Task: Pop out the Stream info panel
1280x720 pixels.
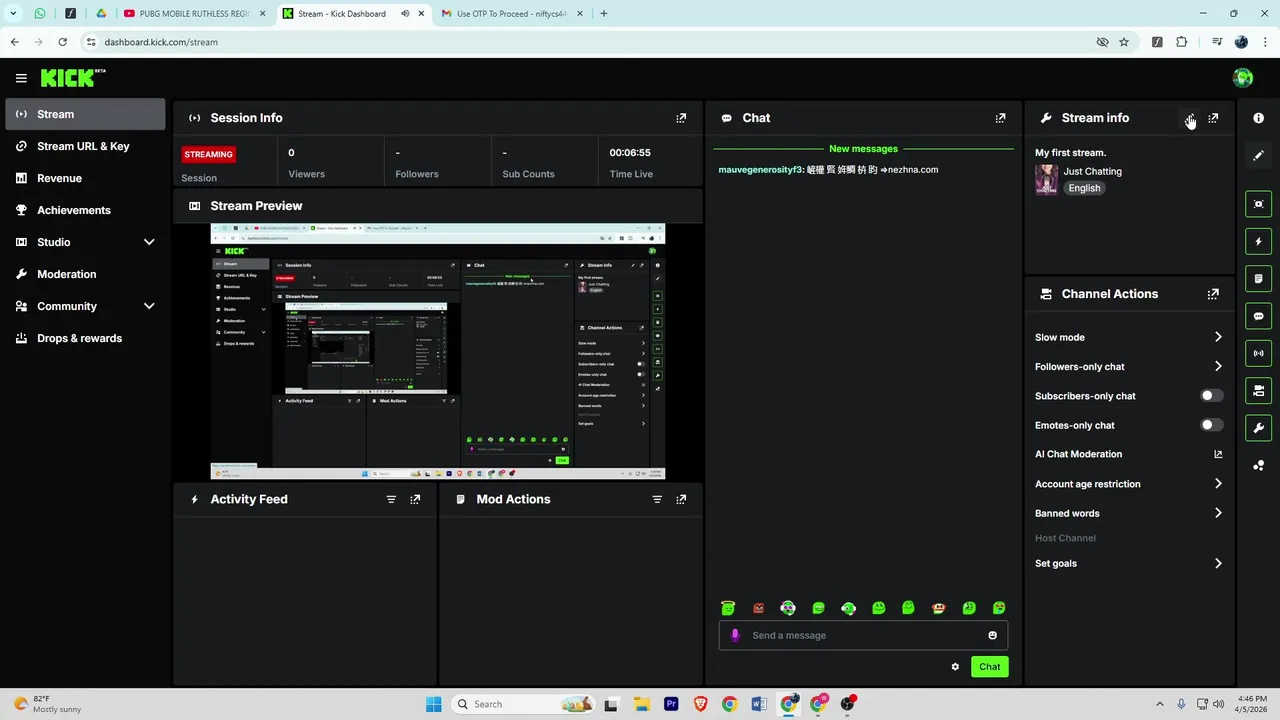Action: [1213, 118]
